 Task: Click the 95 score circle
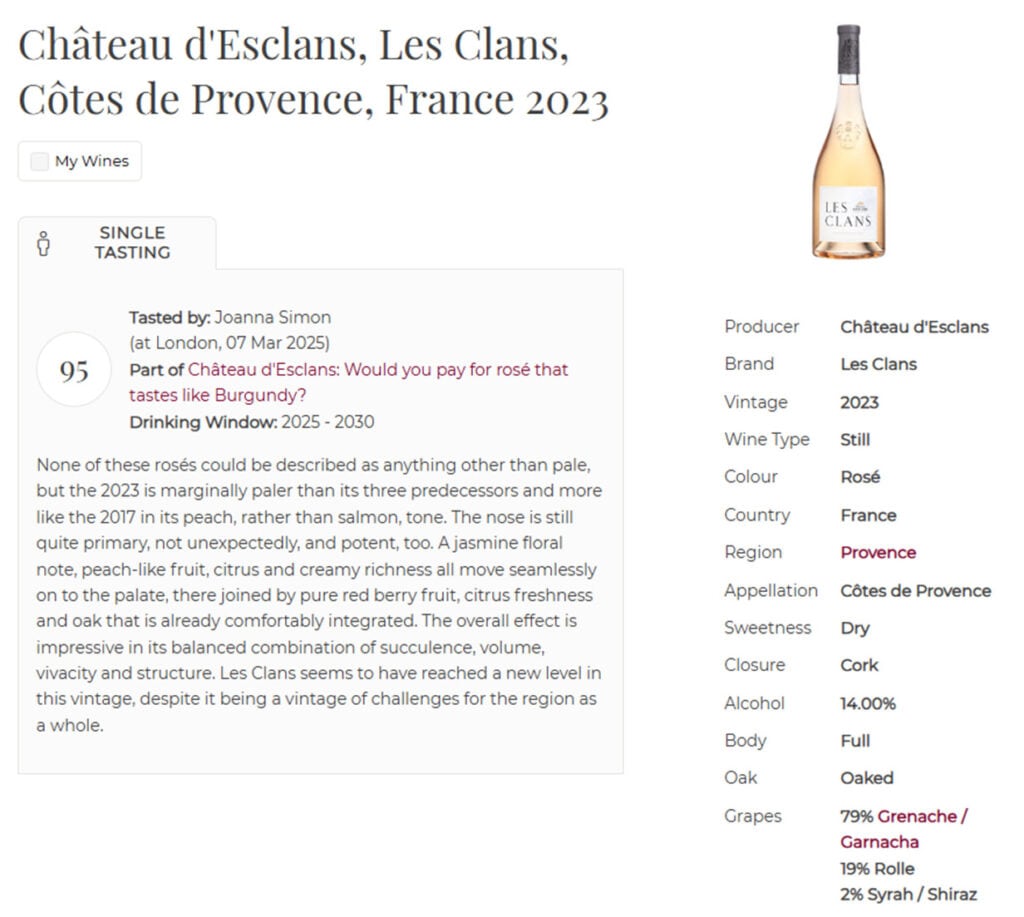[x=74, y=370]
